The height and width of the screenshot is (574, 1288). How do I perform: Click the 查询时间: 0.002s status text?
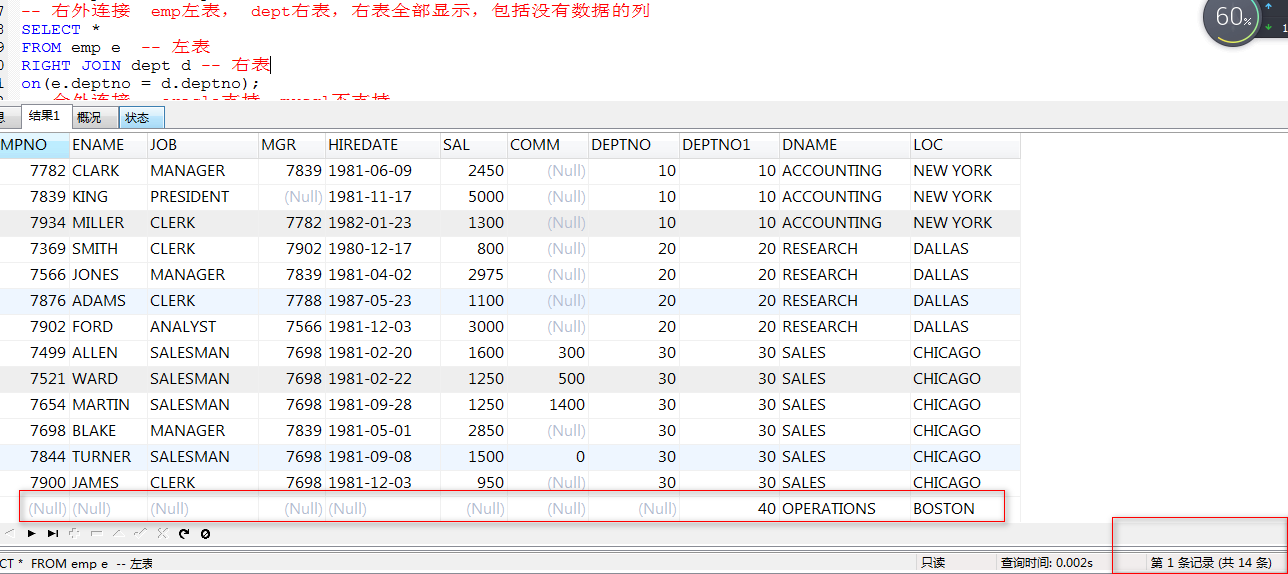point(1046,563)
